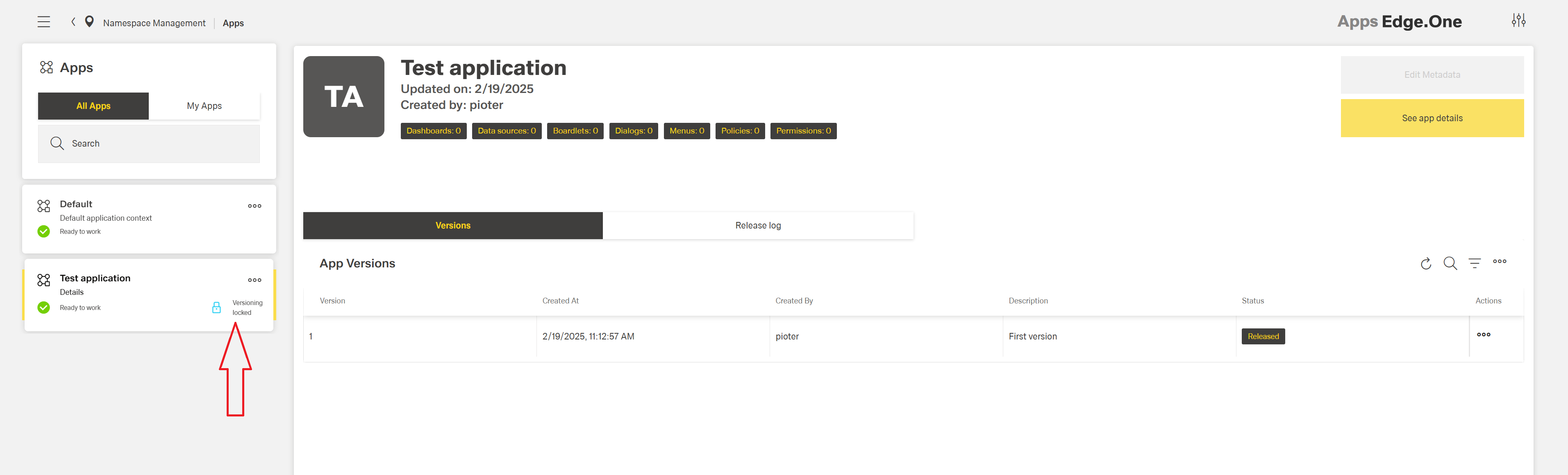This screenshot has width=1568, height=475.
Task: Open the hamburger navigation menu
Action: [44, 21]
